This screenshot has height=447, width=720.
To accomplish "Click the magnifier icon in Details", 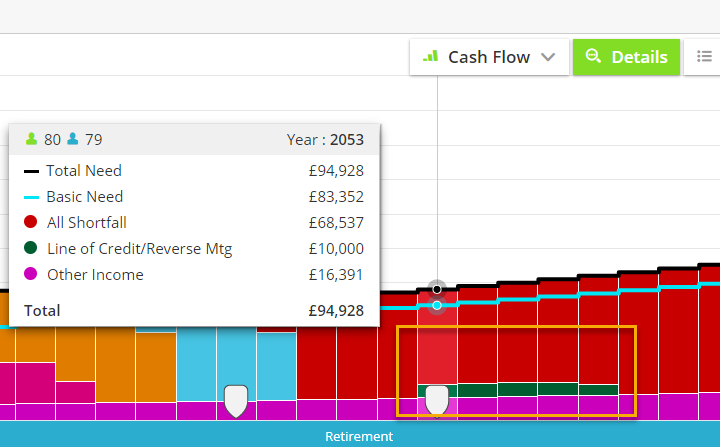I will (593, 56).
